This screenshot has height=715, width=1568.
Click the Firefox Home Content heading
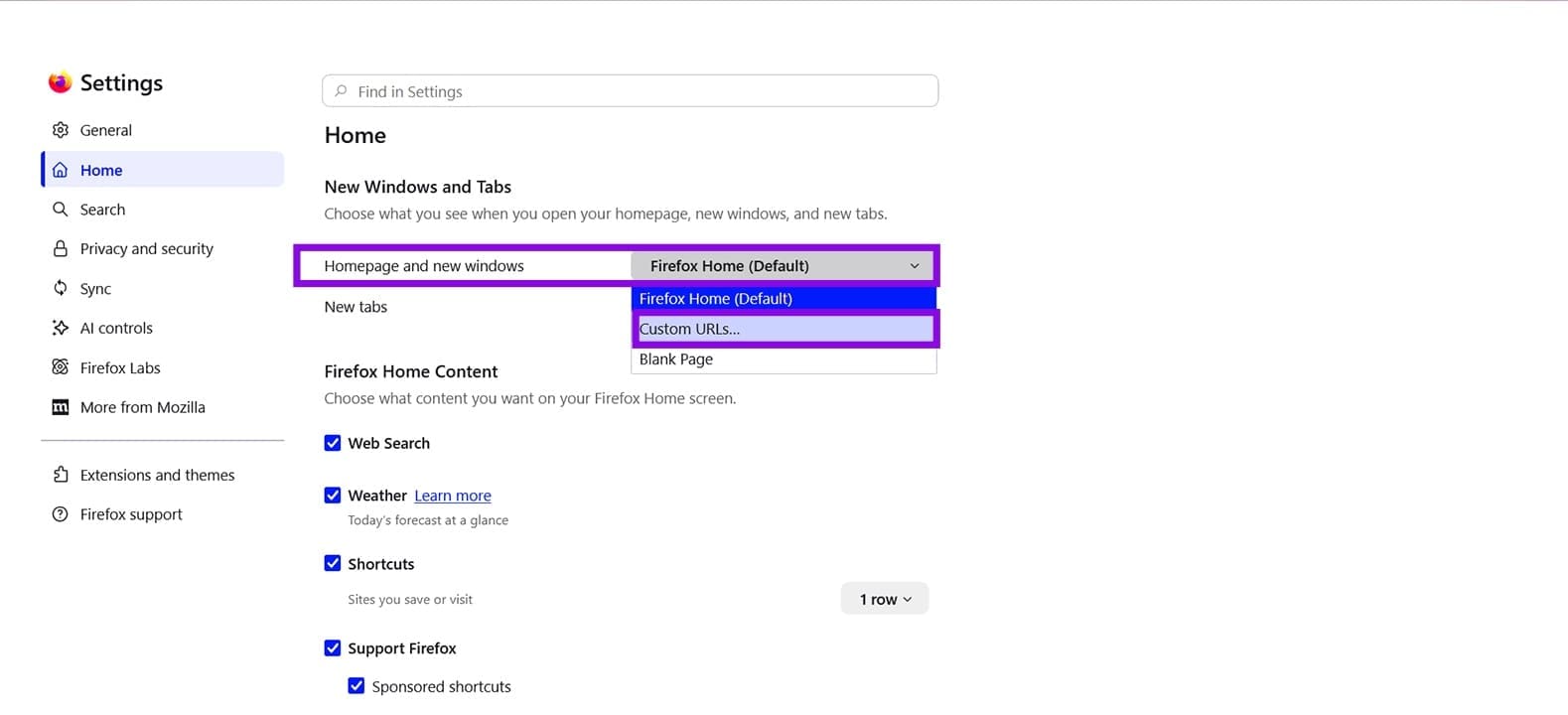411,371
